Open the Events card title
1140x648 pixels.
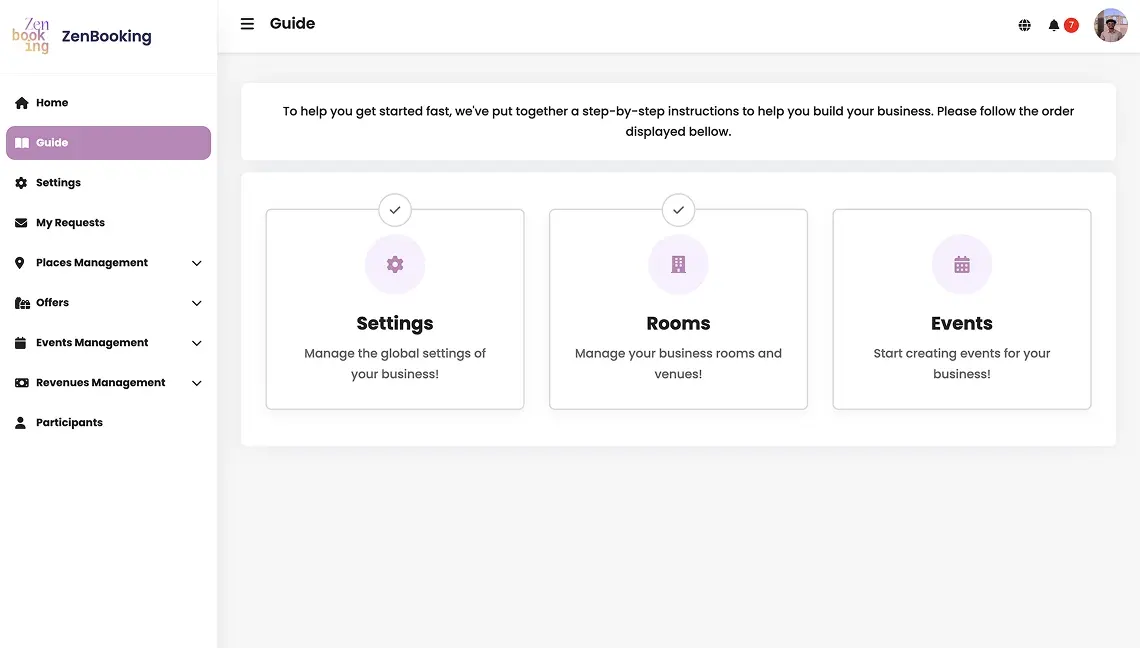pos(962,323)
